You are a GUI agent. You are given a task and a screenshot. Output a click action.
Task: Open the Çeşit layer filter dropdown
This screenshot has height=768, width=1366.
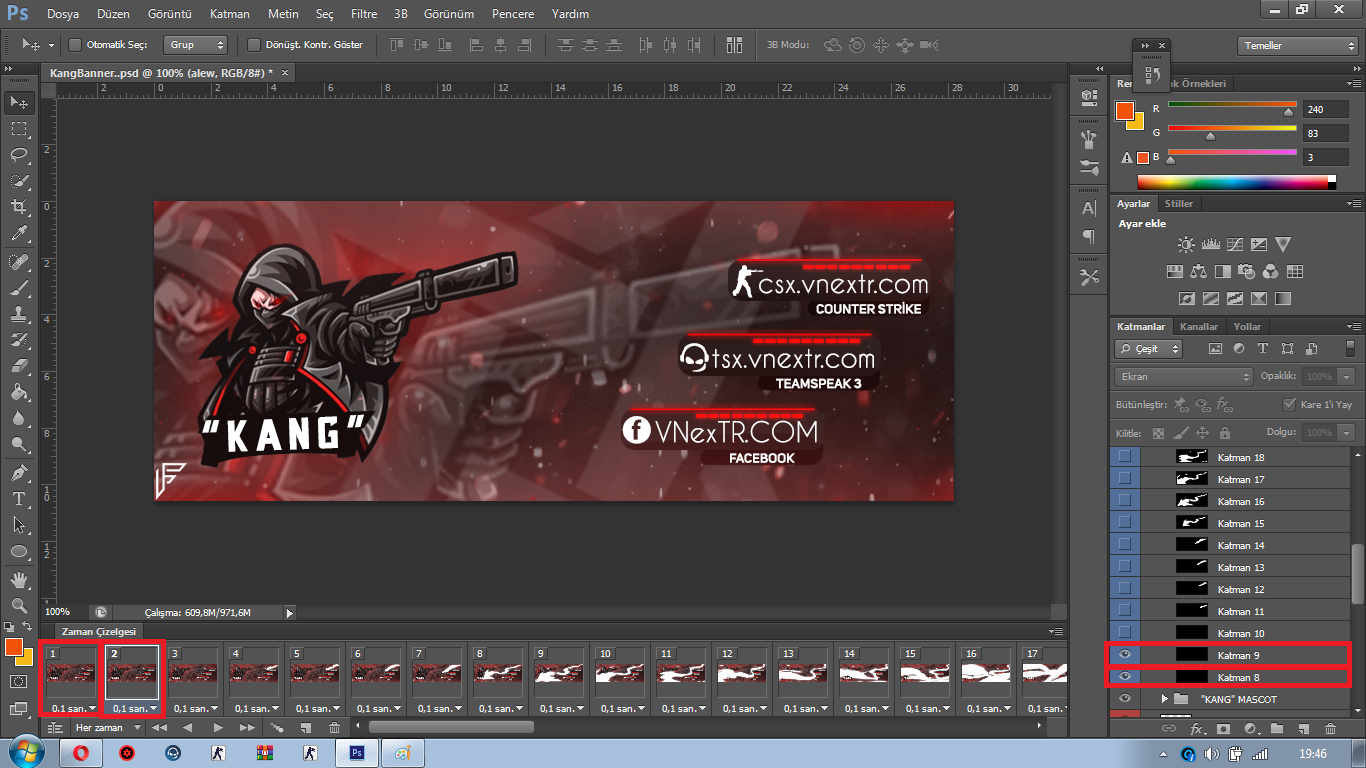pos(1149,349)
